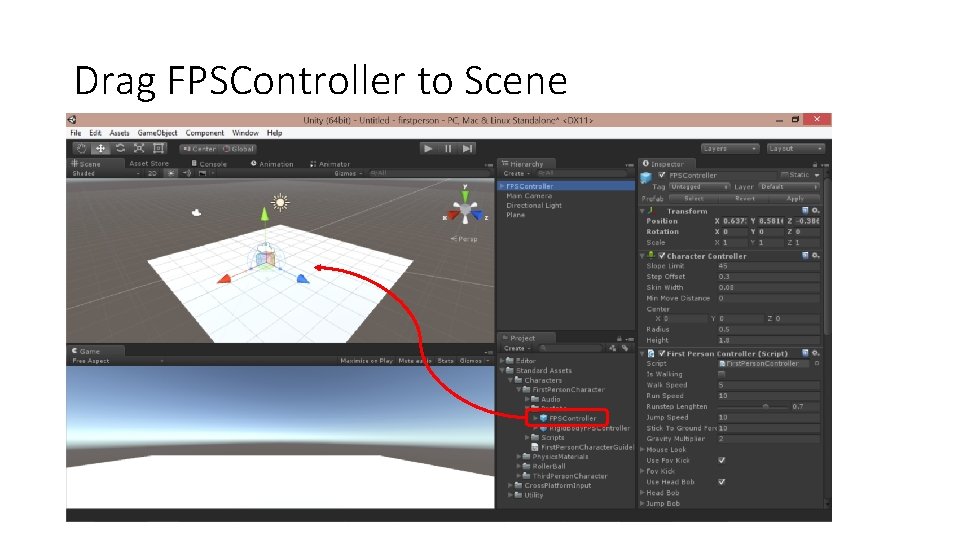Screen dimensions: 960x540
Task: Adjust the Runstep Lengthen slider
Action: coord(752,407)
